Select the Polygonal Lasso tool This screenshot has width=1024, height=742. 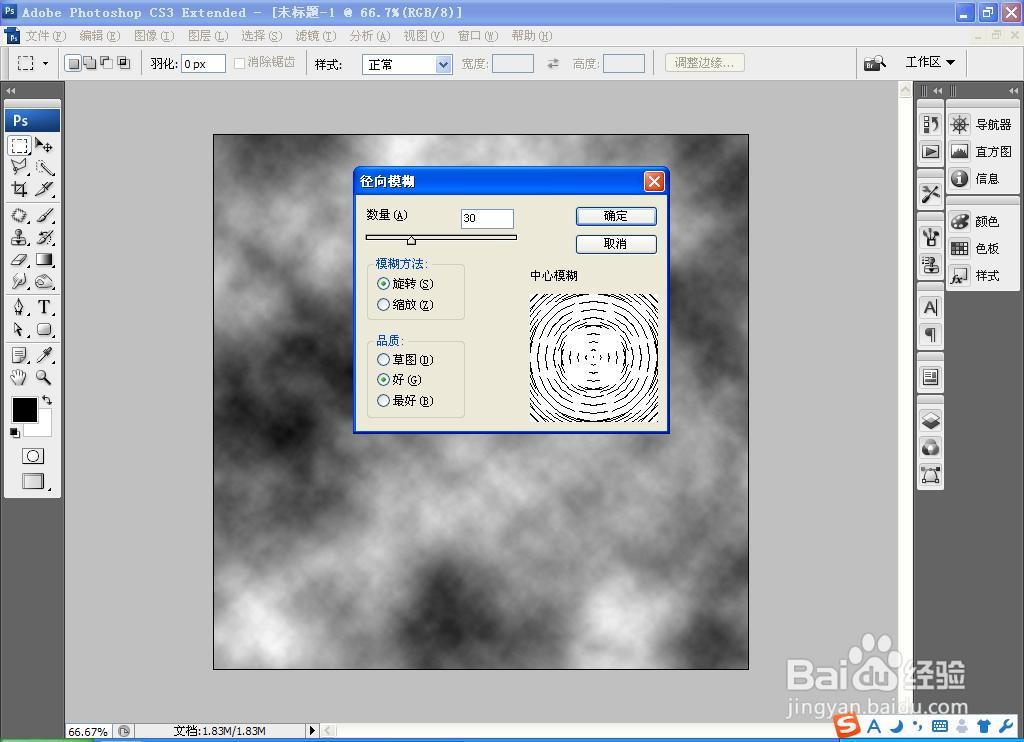click(x=20, y=167)
